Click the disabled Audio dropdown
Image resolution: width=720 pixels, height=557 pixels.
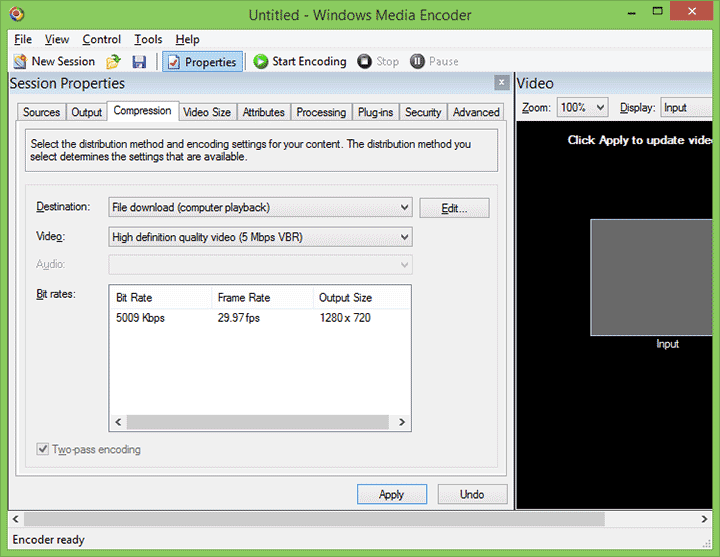point(260,265)
